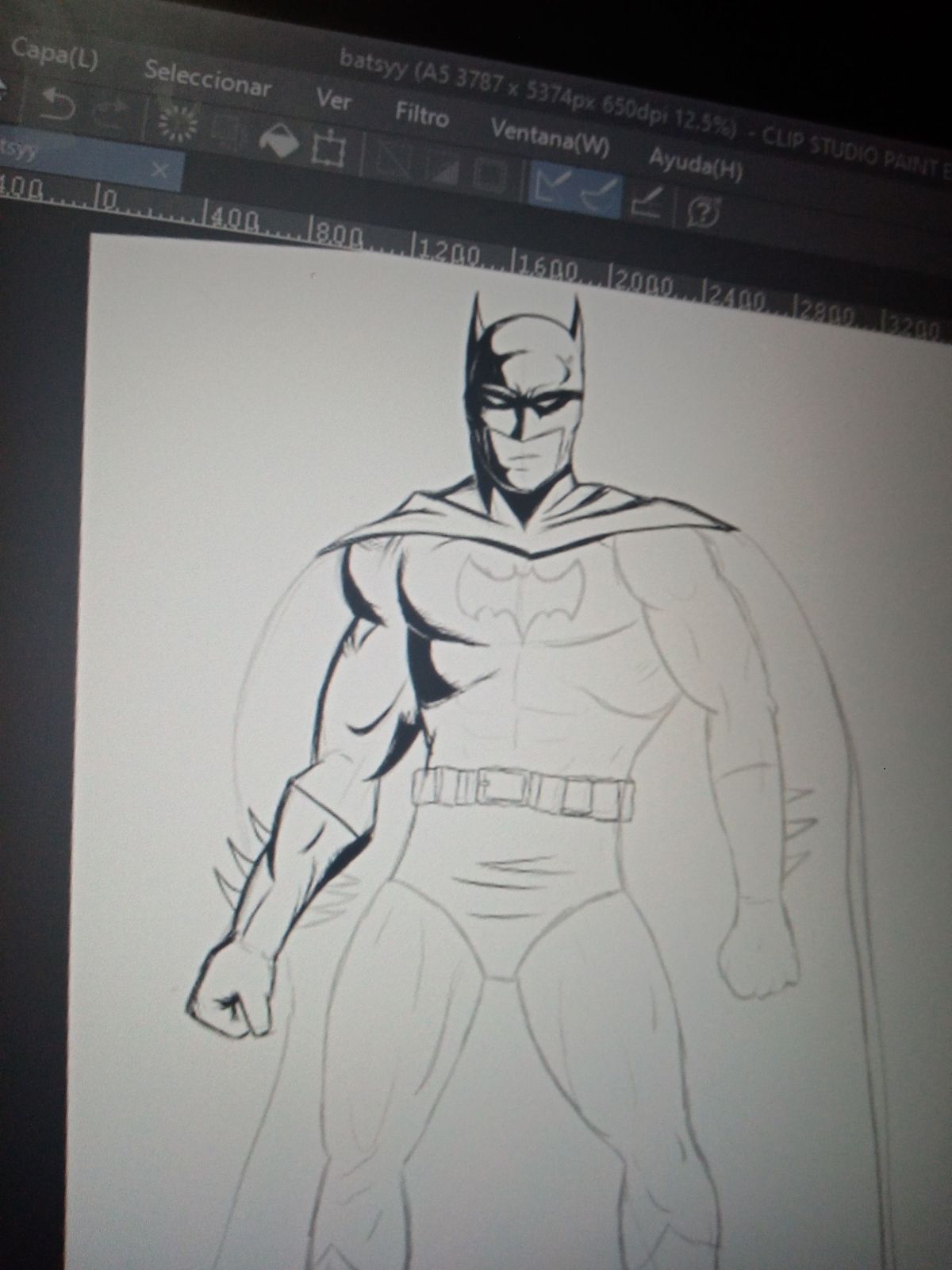The width and height of the screenshot is (952, 1270).
Task: Open Clip Studio Paint support question-mark icon
Action: click(703, 211)
